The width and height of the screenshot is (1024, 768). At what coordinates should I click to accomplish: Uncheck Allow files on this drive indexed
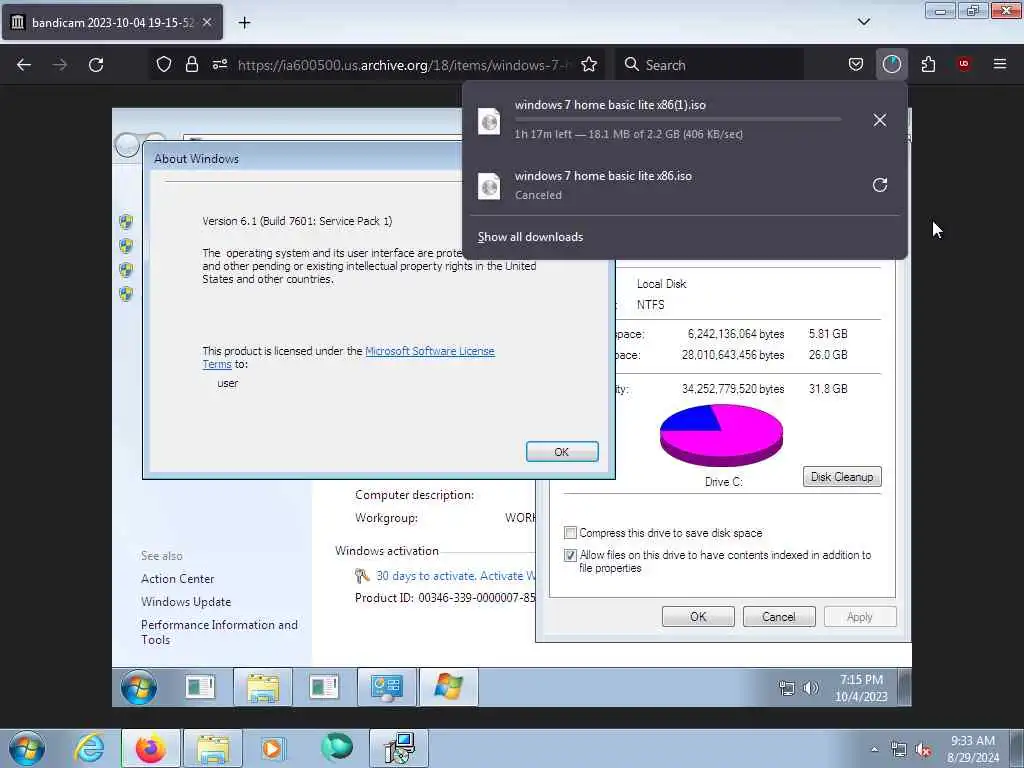point(570,555)
